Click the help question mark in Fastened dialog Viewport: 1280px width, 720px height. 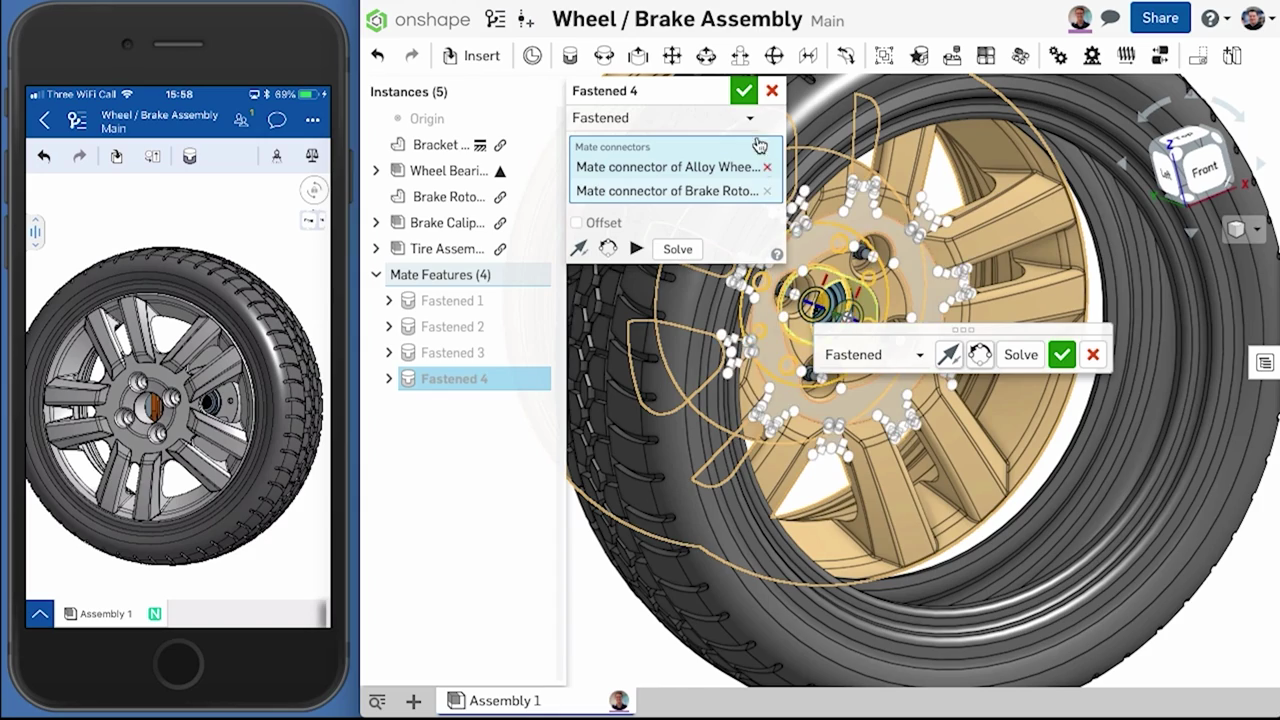point(777,254)
